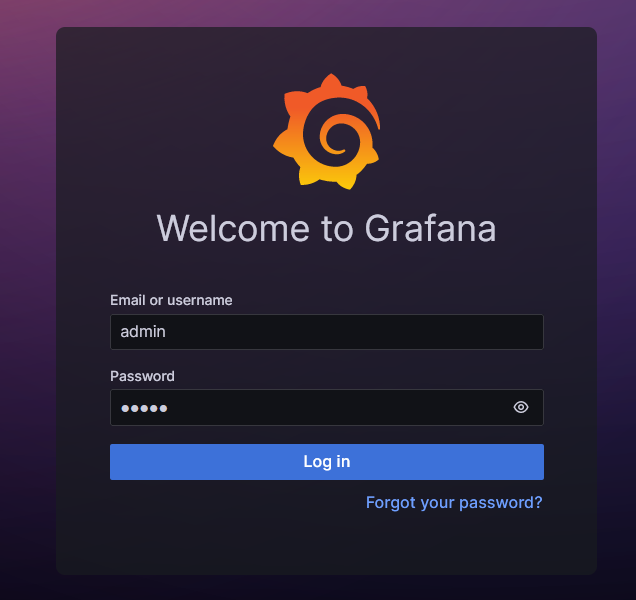
Task: Click the word Welcome in the heading
Action: pyautogui.click(x=233, y=228)
